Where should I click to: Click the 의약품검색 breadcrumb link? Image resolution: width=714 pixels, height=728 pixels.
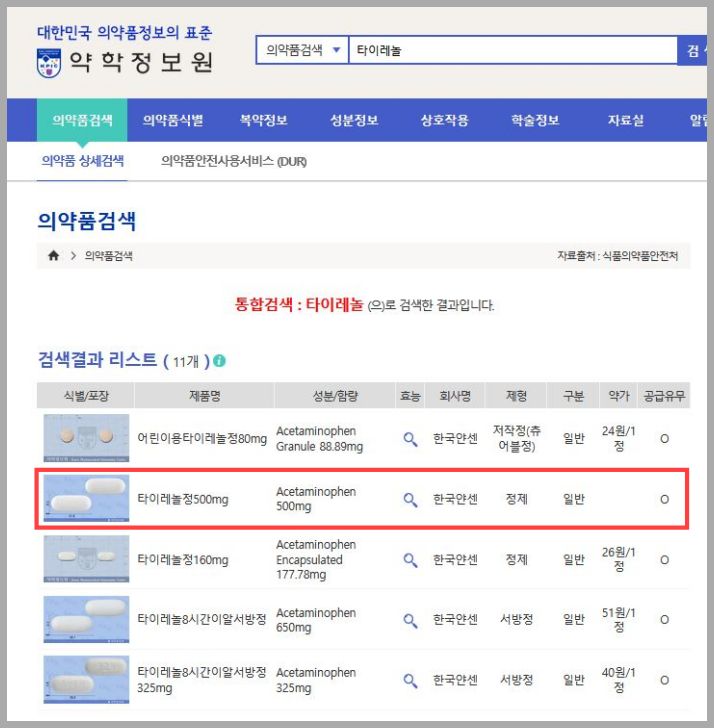[109, 256]
